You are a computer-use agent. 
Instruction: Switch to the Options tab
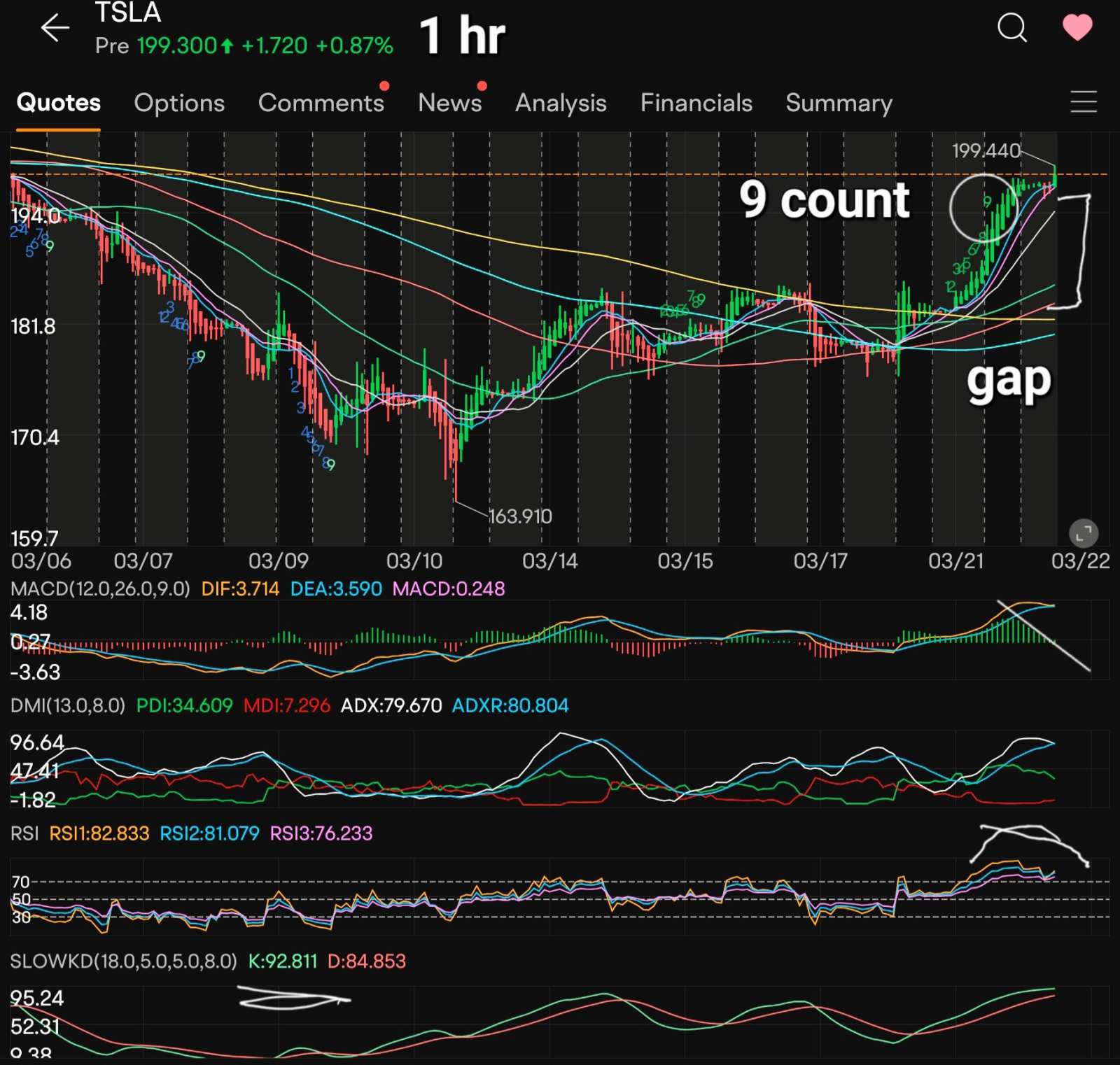179,103
